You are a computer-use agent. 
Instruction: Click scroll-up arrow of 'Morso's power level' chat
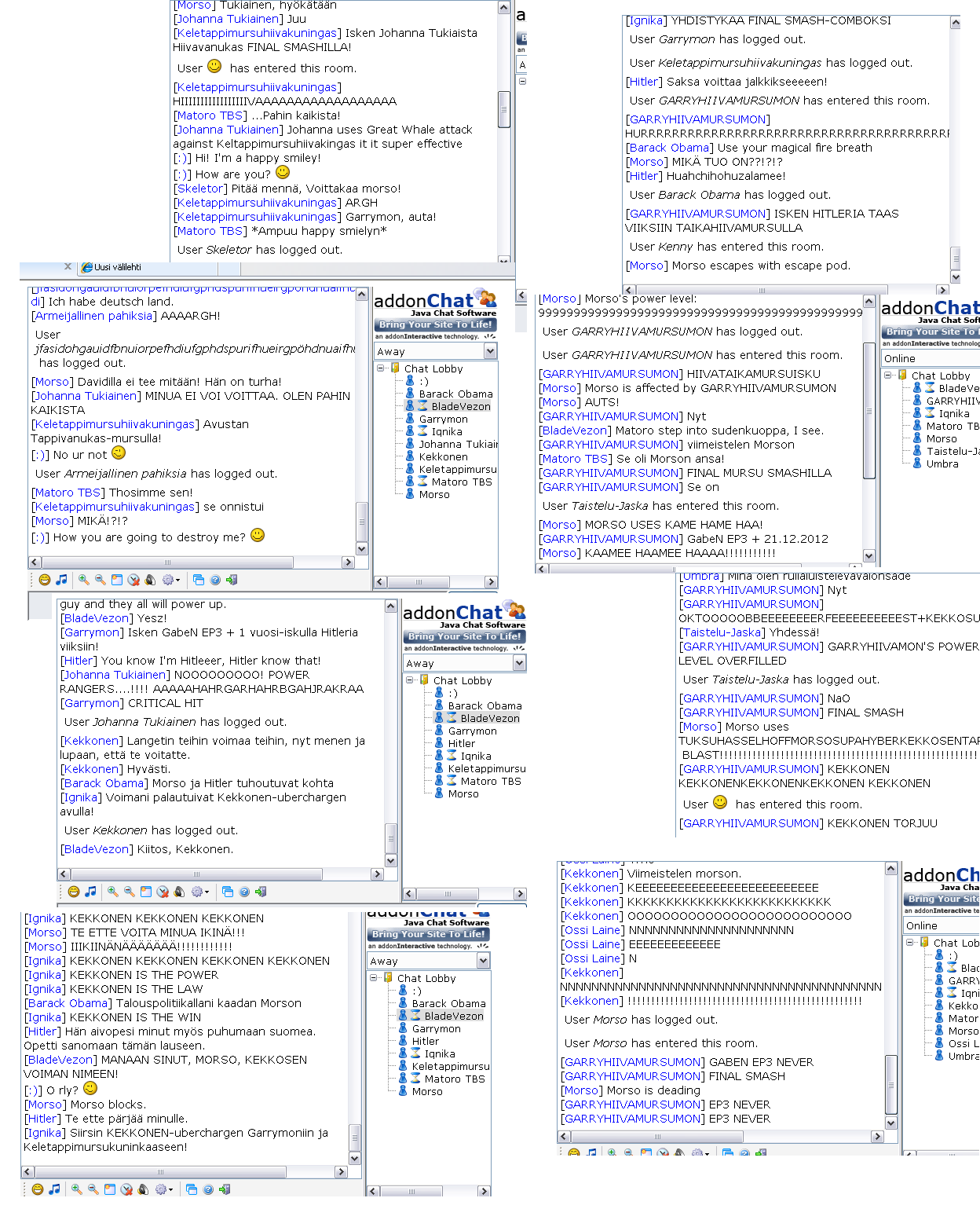coord(868,302)
